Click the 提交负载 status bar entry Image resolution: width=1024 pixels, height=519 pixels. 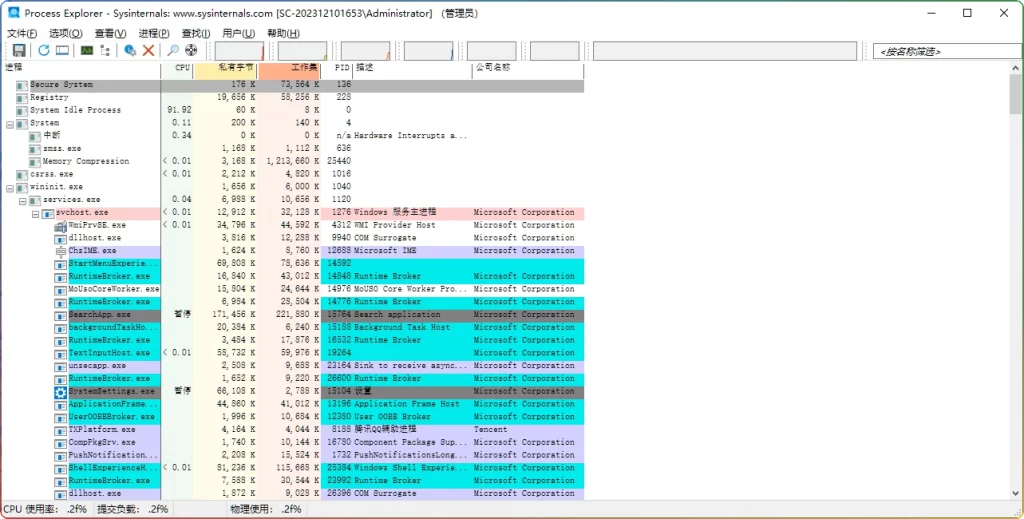[x=133, y=509]
